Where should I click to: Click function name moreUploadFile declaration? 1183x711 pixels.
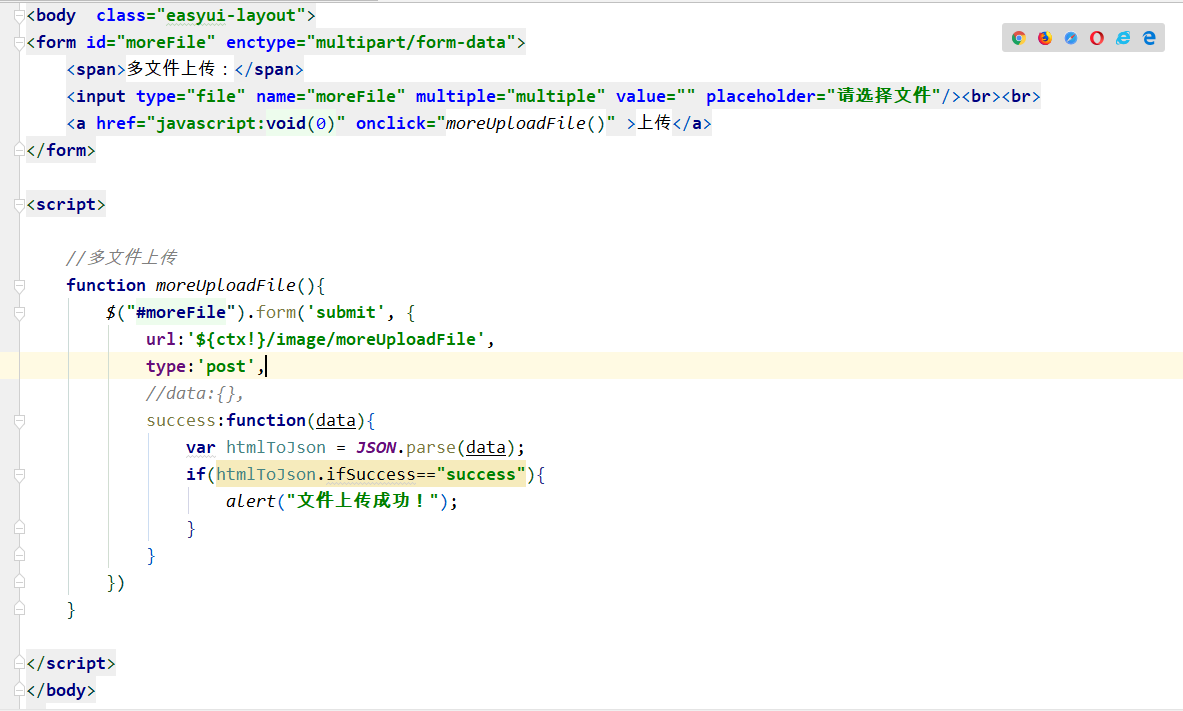pos(226,285)
